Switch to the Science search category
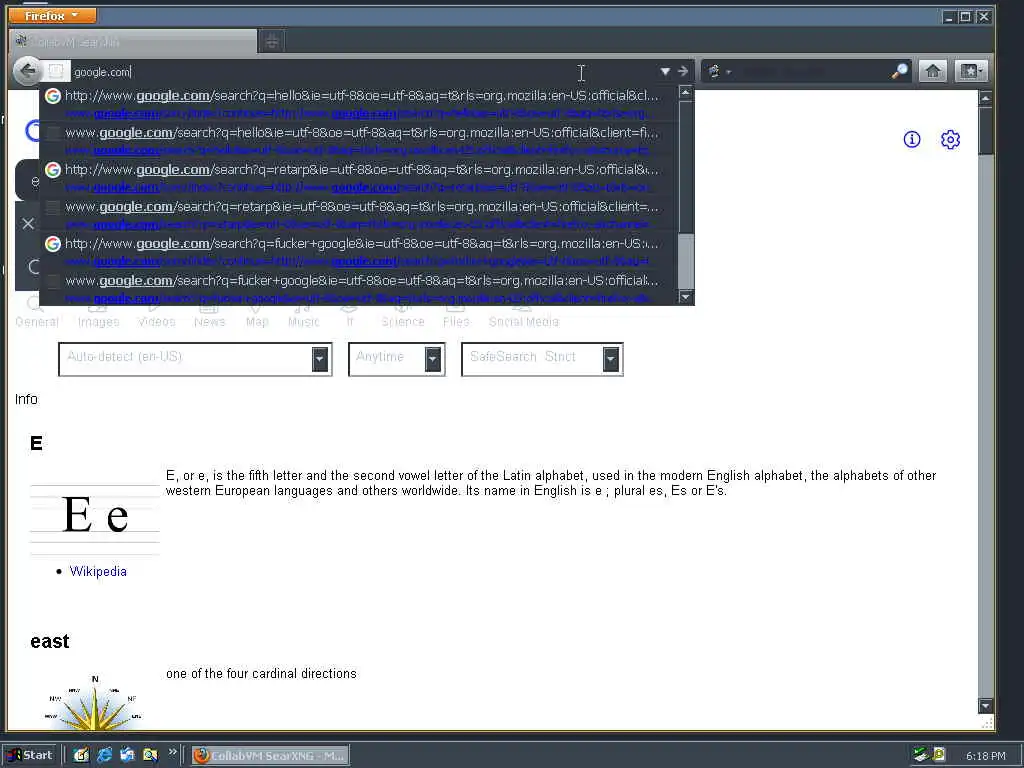The image size is (1024, 768). [402, 315]
